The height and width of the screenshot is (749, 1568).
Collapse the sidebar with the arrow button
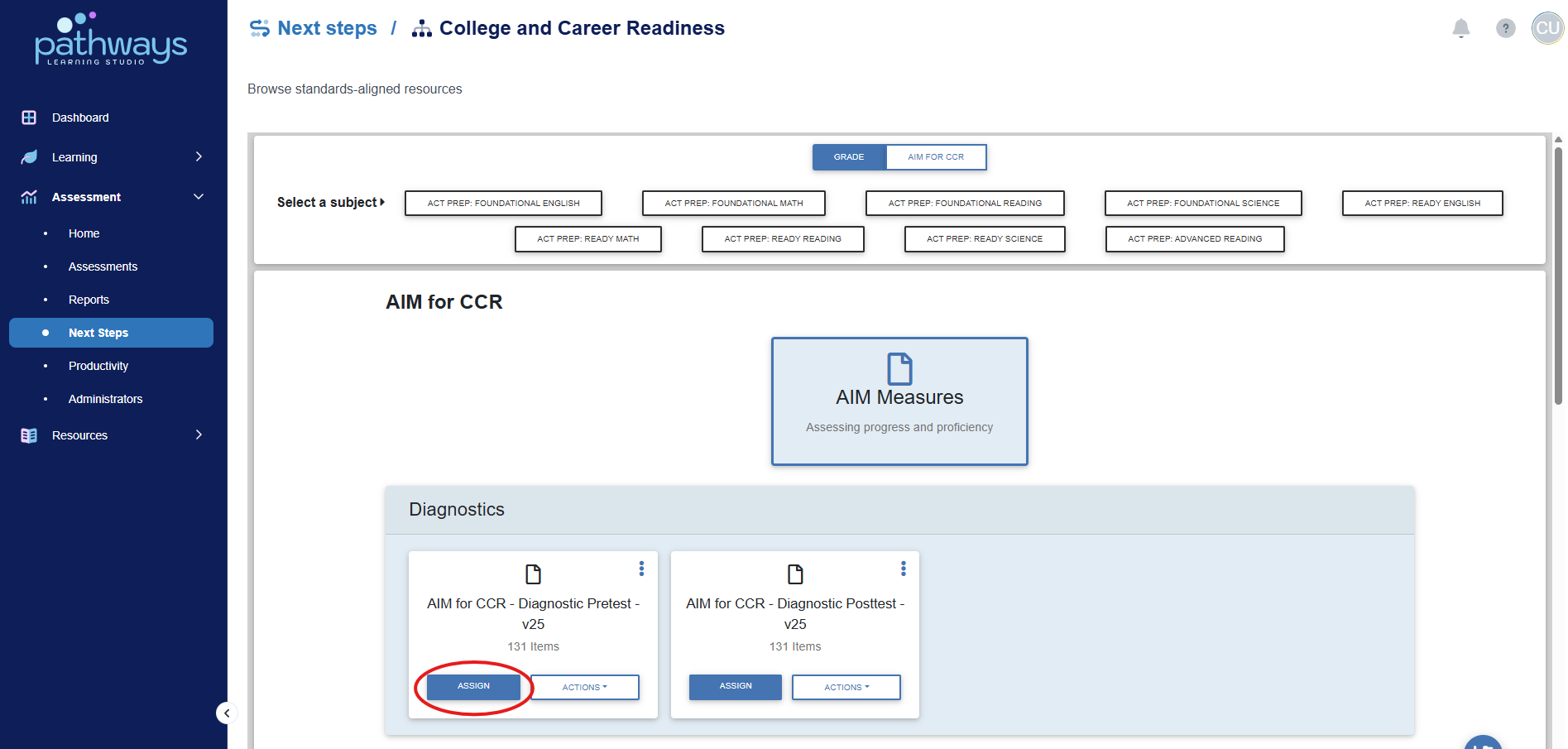click(227, 713)
